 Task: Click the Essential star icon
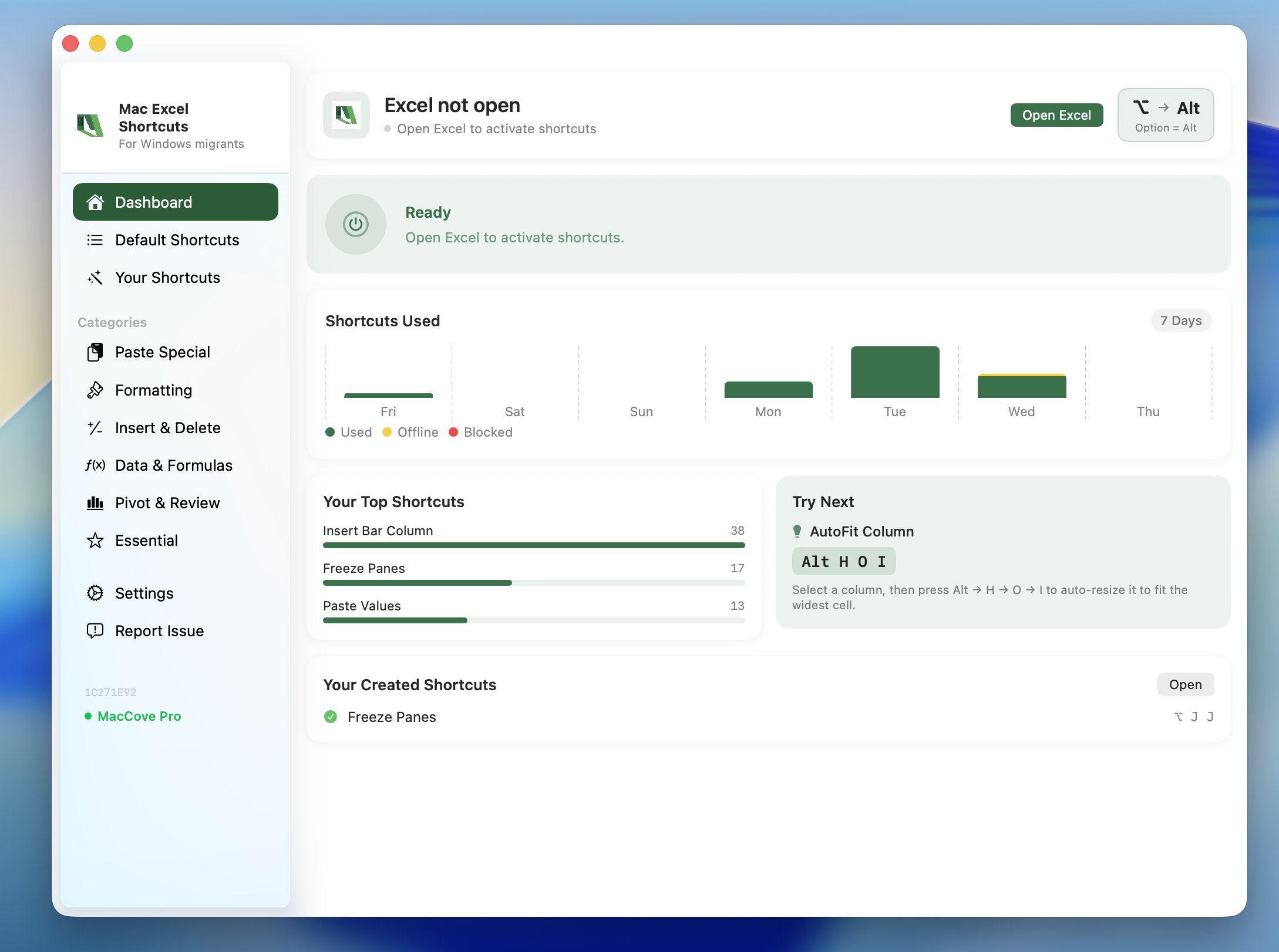click(x=95, y=541)
